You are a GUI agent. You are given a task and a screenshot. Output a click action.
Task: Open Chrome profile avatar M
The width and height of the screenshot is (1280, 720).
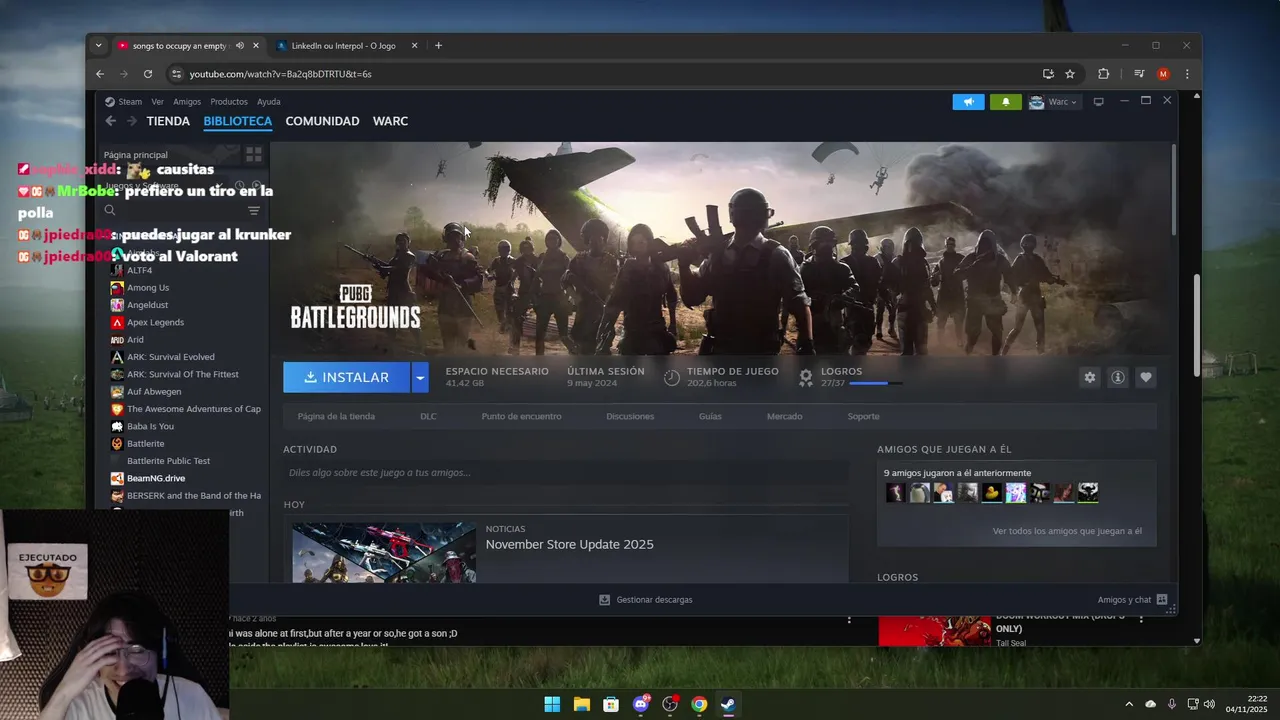[x=1163, y=74]
